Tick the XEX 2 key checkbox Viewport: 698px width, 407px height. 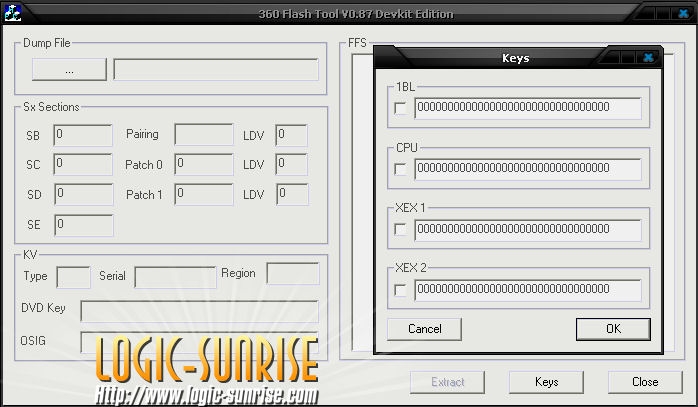[400, 290]
